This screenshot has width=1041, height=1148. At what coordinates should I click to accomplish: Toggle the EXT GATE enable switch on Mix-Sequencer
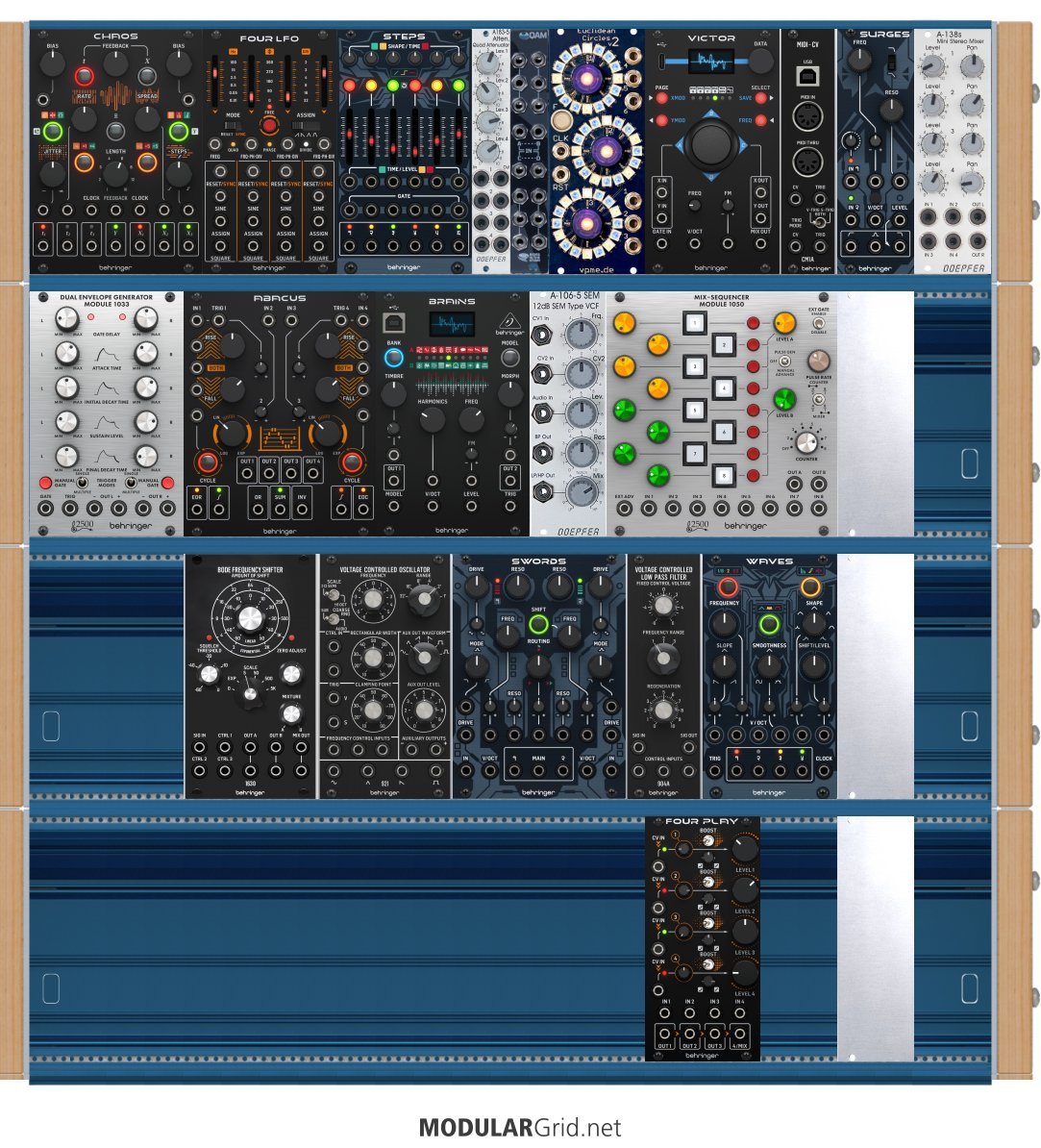(x=818, y=323)
